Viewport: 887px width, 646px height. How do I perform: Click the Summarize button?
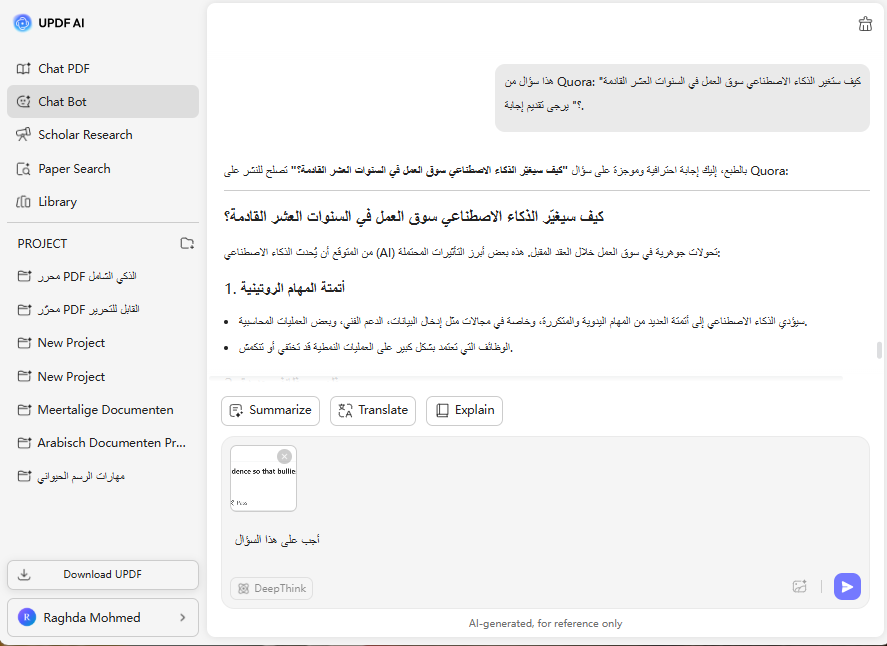click(270, 410)
